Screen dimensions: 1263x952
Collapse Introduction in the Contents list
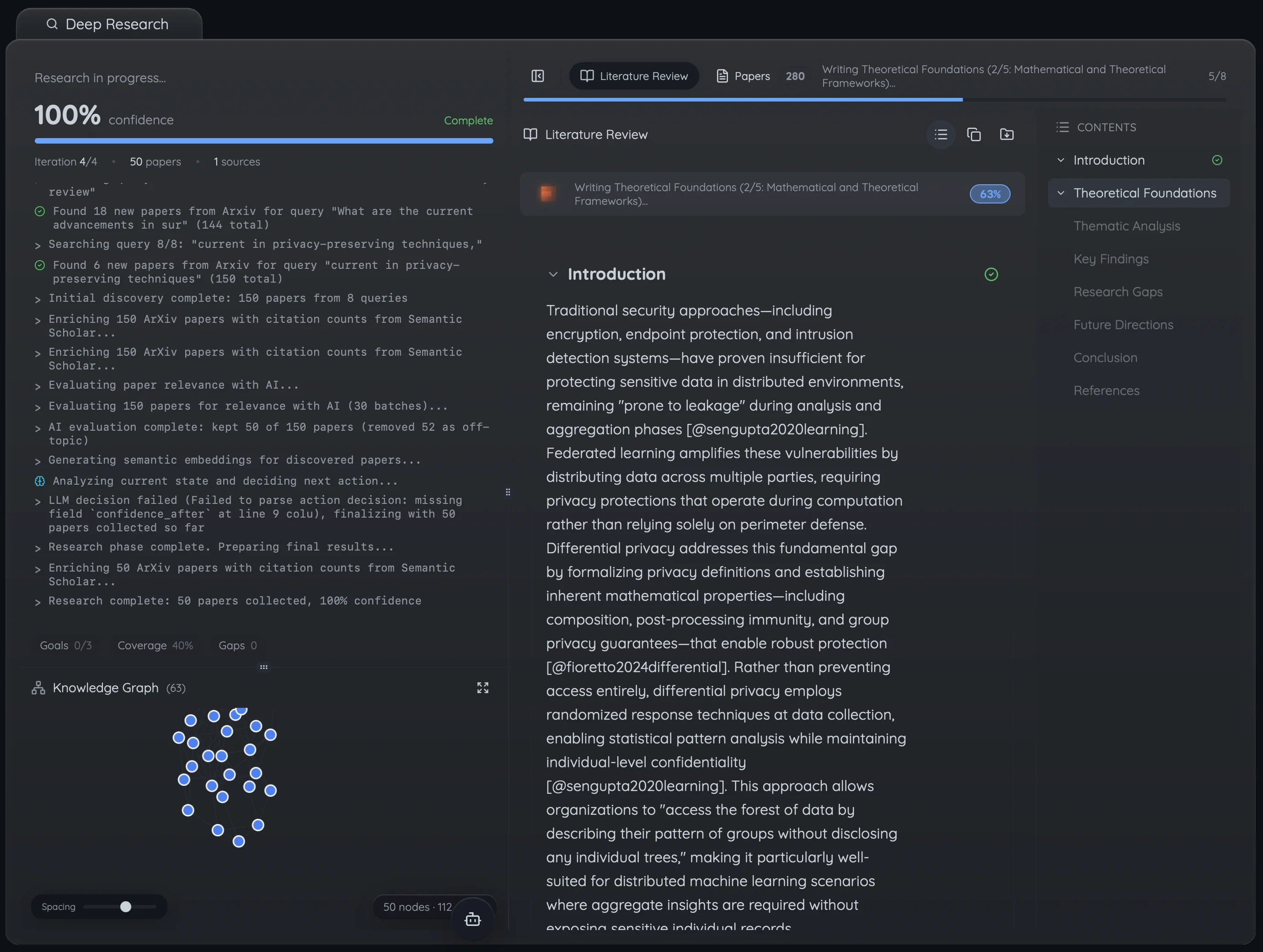(1060, 160)
